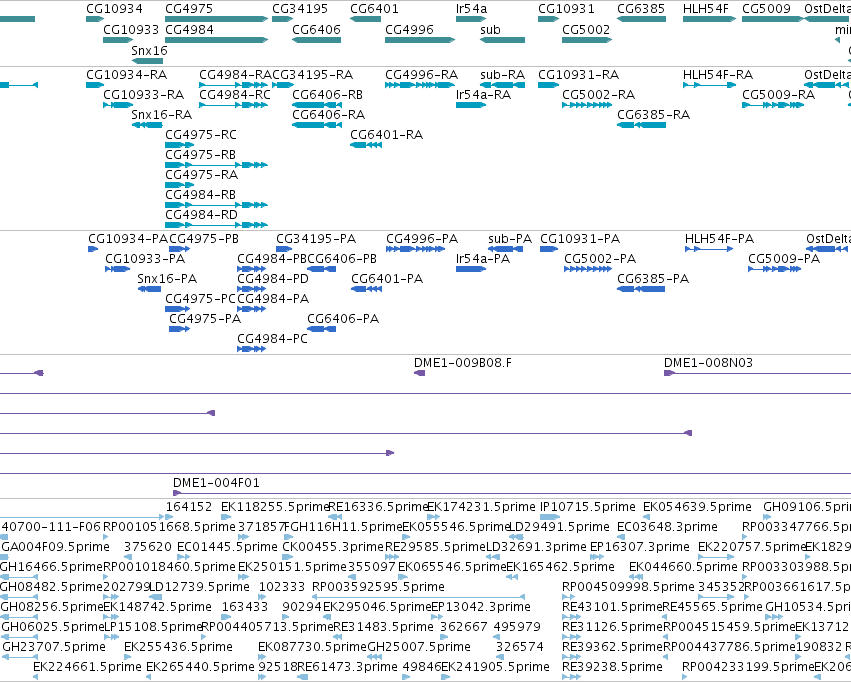Click transcript label CG4996-RA
This screenshot has width=851, height=682.
422,74
